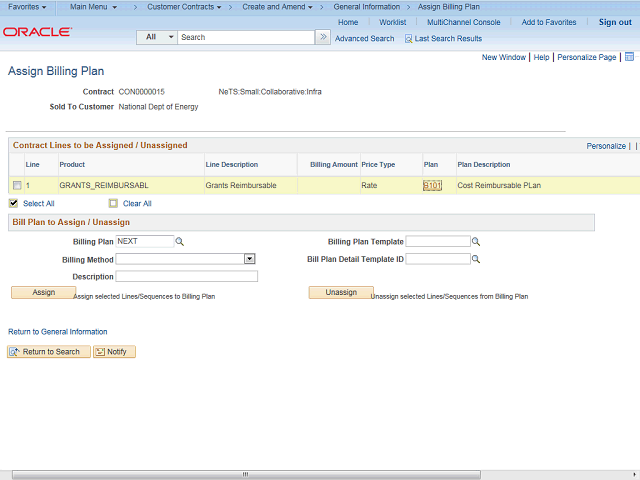Click the Billing Plan Template lookup icon
640x480 pixels.
point(476,242)
